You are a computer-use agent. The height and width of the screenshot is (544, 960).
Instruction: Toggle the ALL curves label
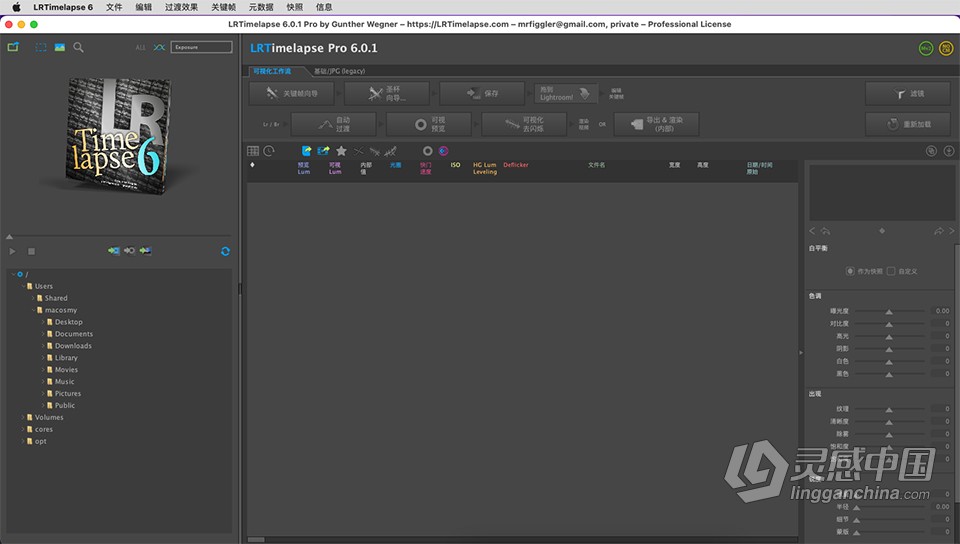click(141, 47)
